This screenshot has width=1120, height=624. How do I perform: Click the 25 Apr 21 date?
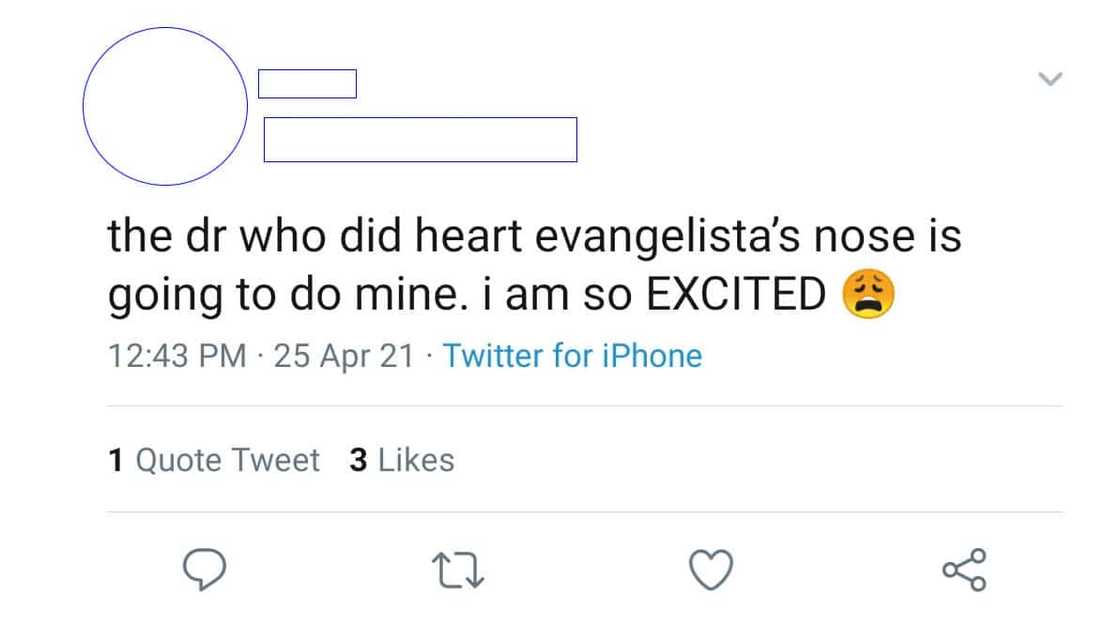[x=343, y=356]
